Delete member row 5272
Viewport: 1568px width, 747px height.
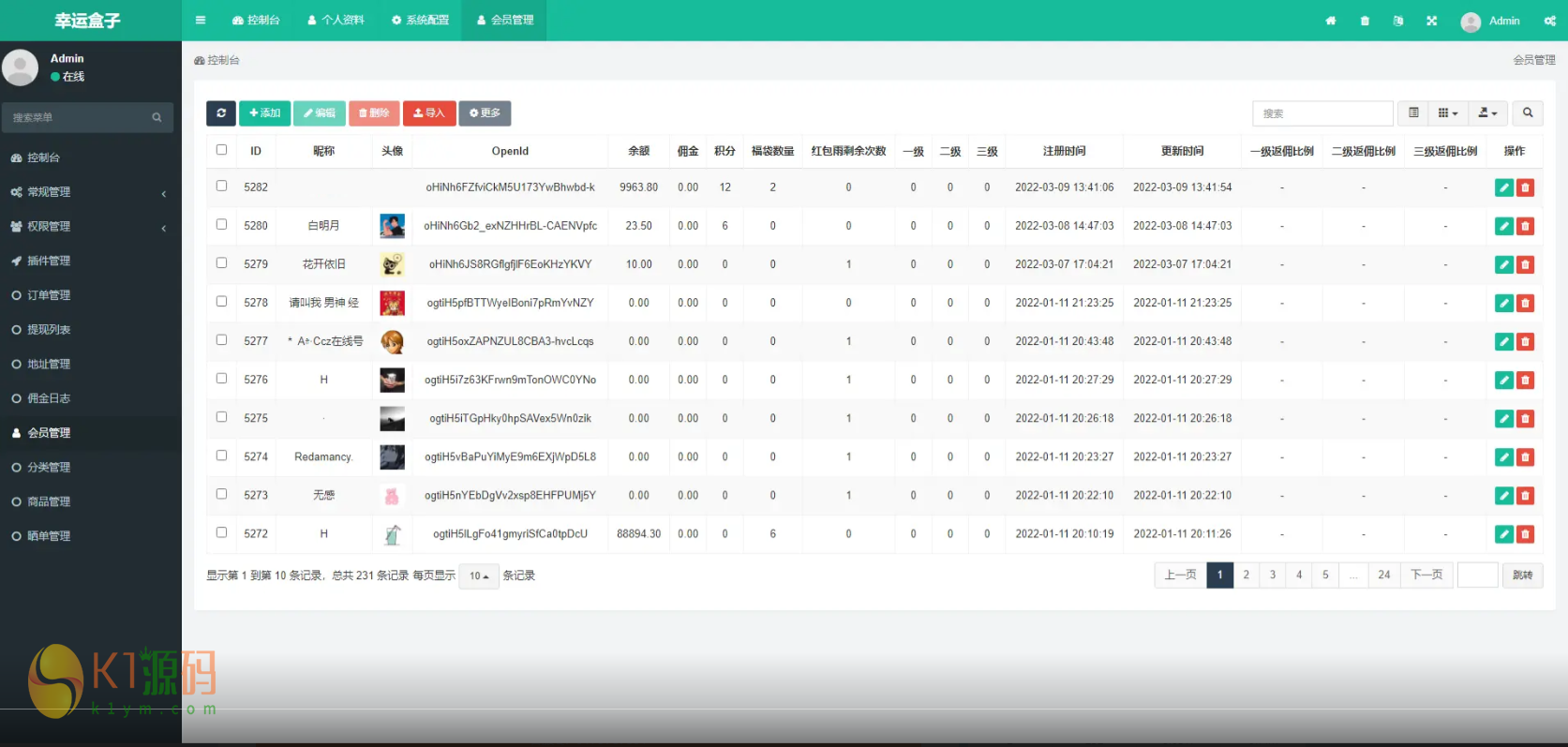tap(1525, 533)
